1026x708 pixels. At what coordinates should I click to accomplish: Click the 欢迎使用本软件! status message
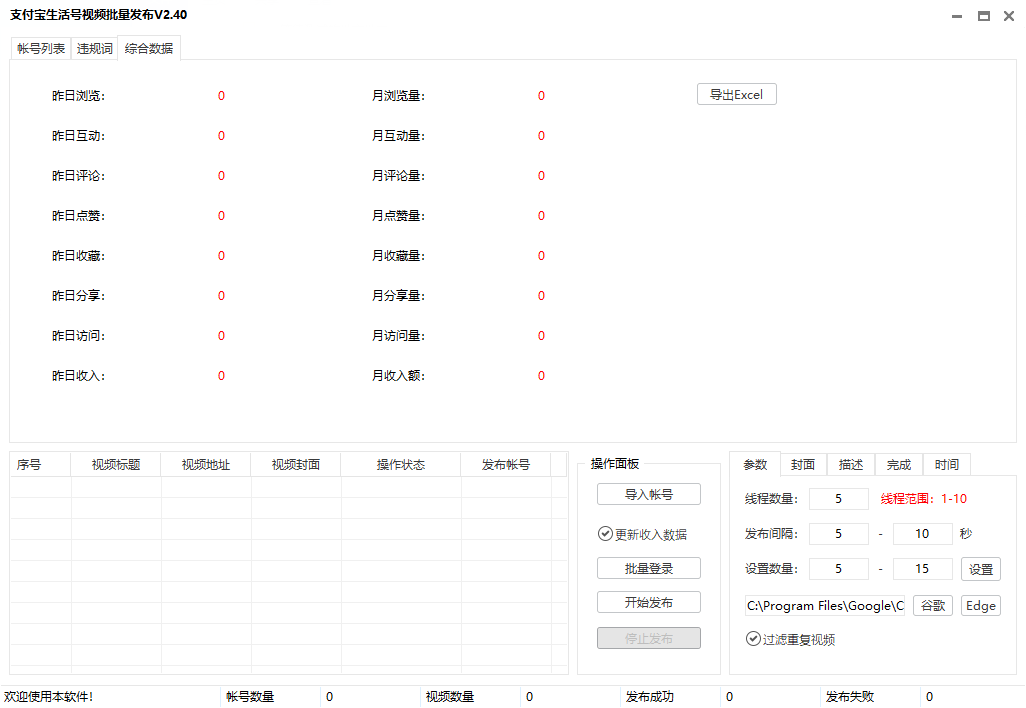tap(48, 697)
